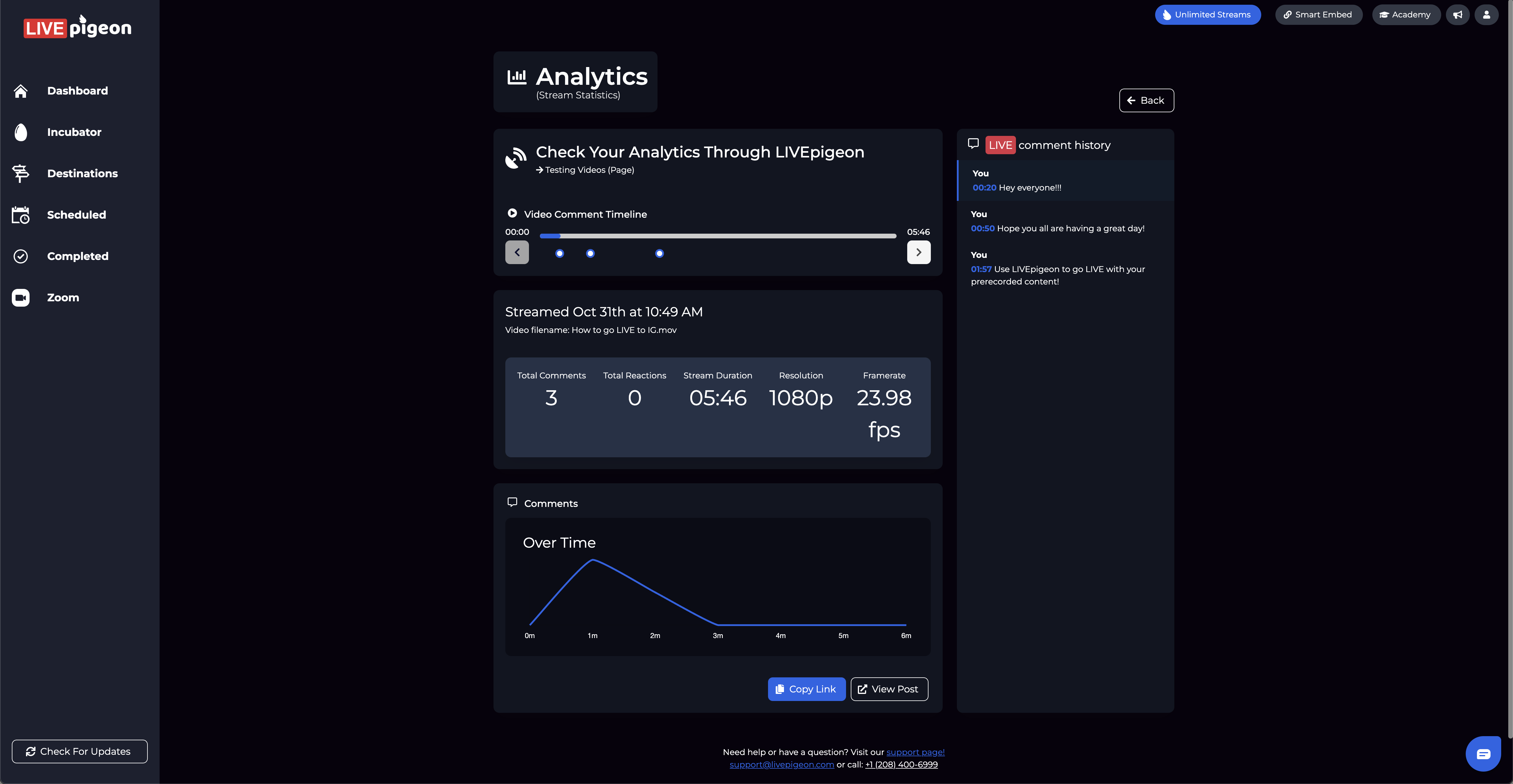Jump to the 00:50 comment timestamp
1513x784 pixels.
982,228
